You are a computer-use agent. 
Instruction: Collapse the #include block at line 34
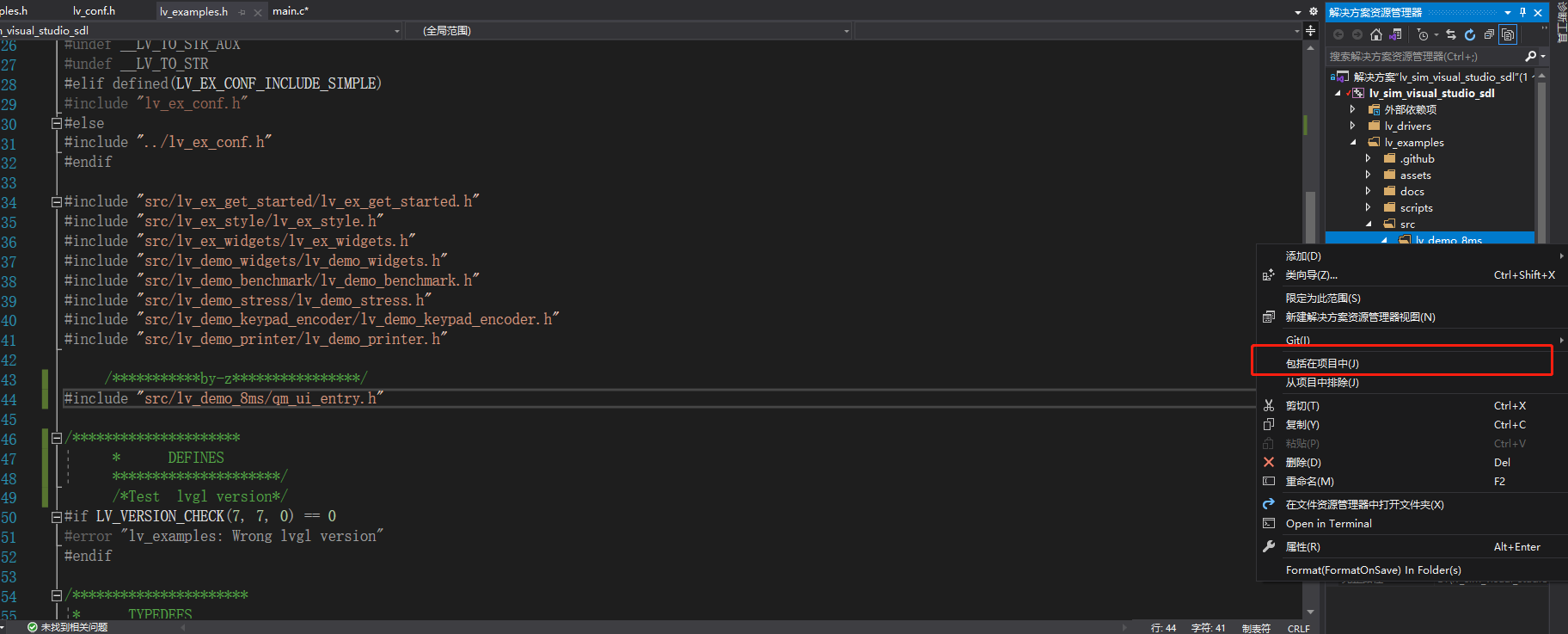coord(57,202)
